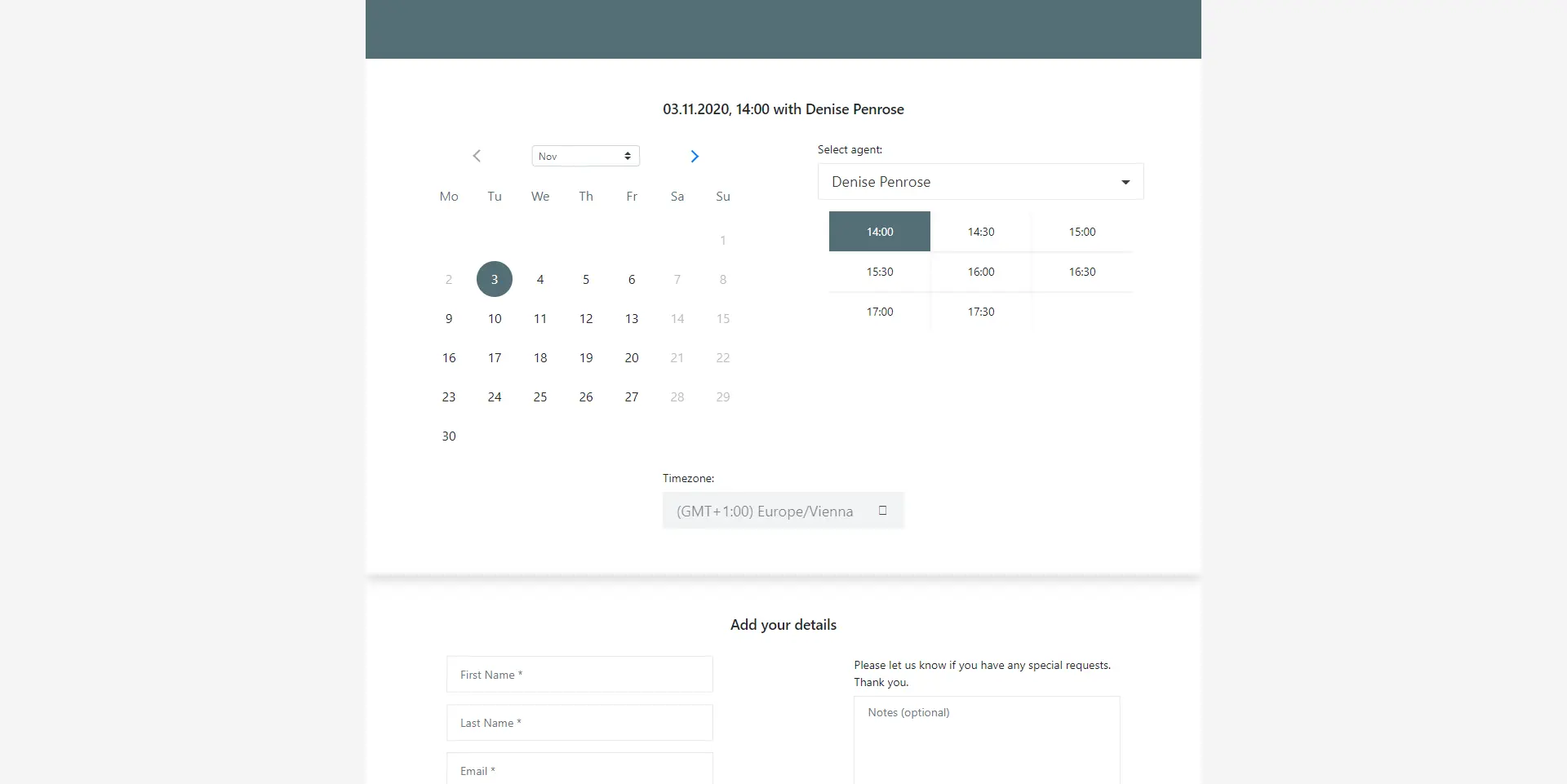
Task: Pick November 24 in the calendar
Action: (x=495, y=396)
